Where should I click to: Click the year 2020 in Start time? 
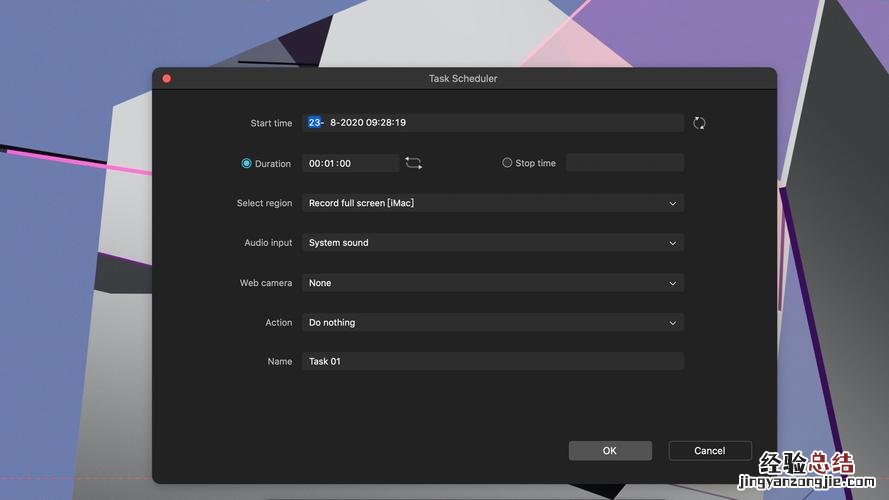[x=352, y=123]
